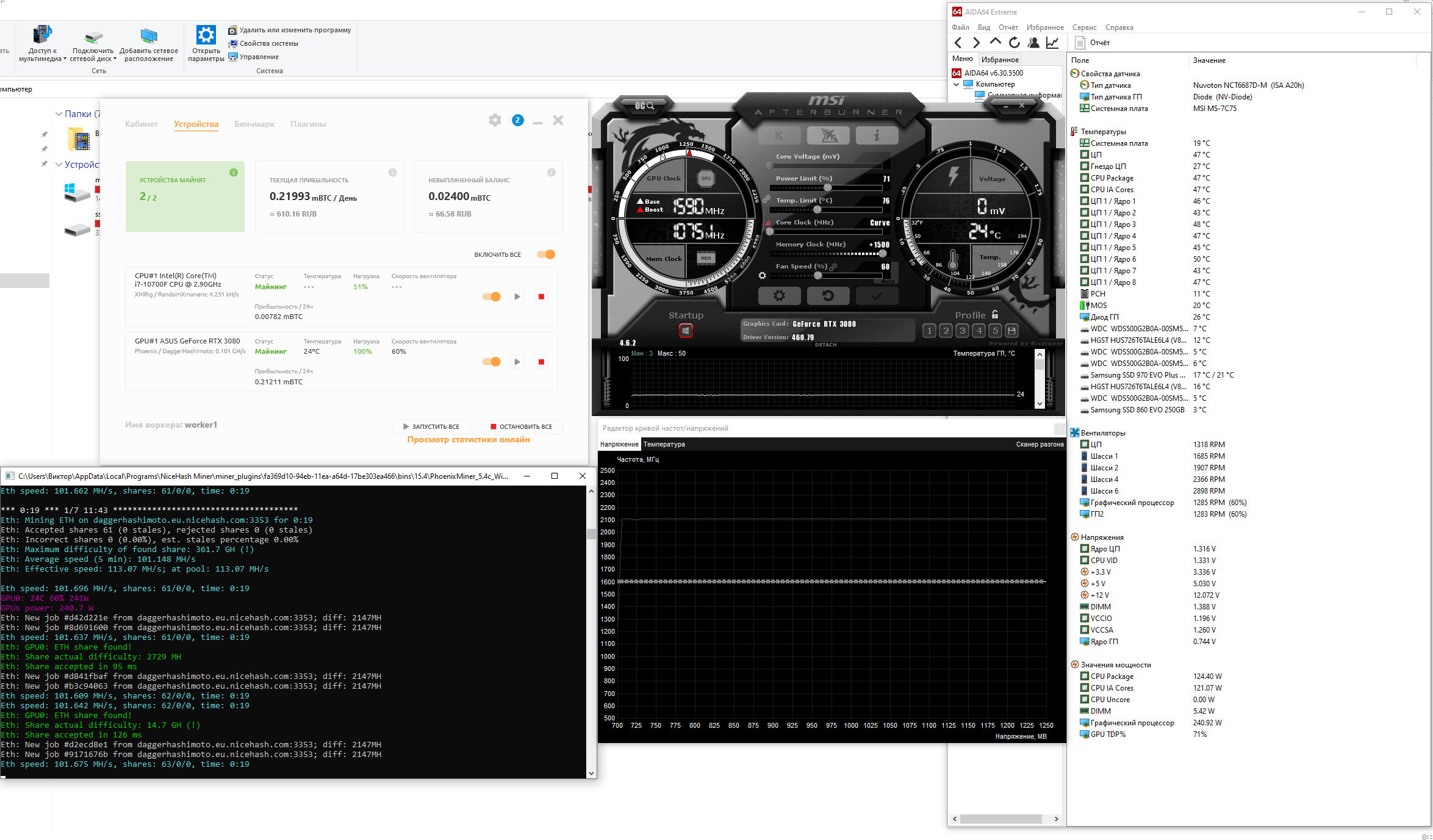Screen dimensions: 1433x840
Task: Start CPU#1 mining play button
Action: coord(517,296)
